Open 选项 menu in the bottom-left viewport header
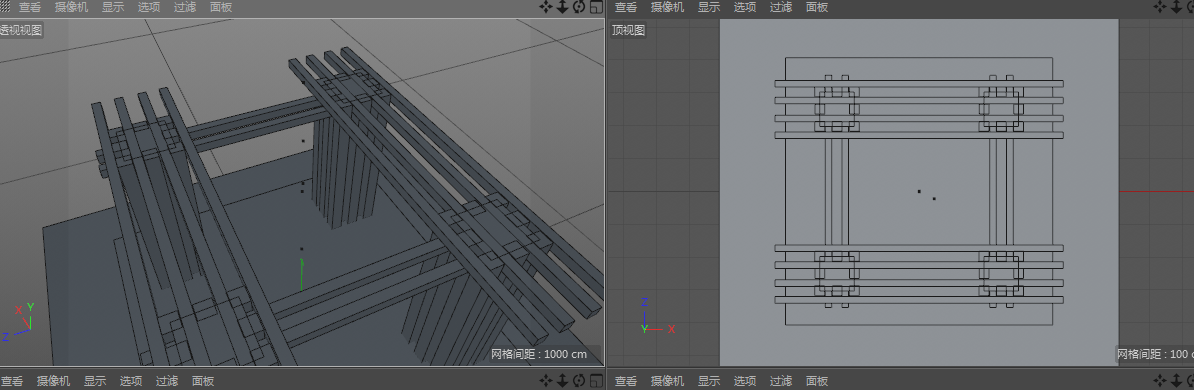This screenshot has height=390, width=1194. pyautogui.click(x=131, y=381)
